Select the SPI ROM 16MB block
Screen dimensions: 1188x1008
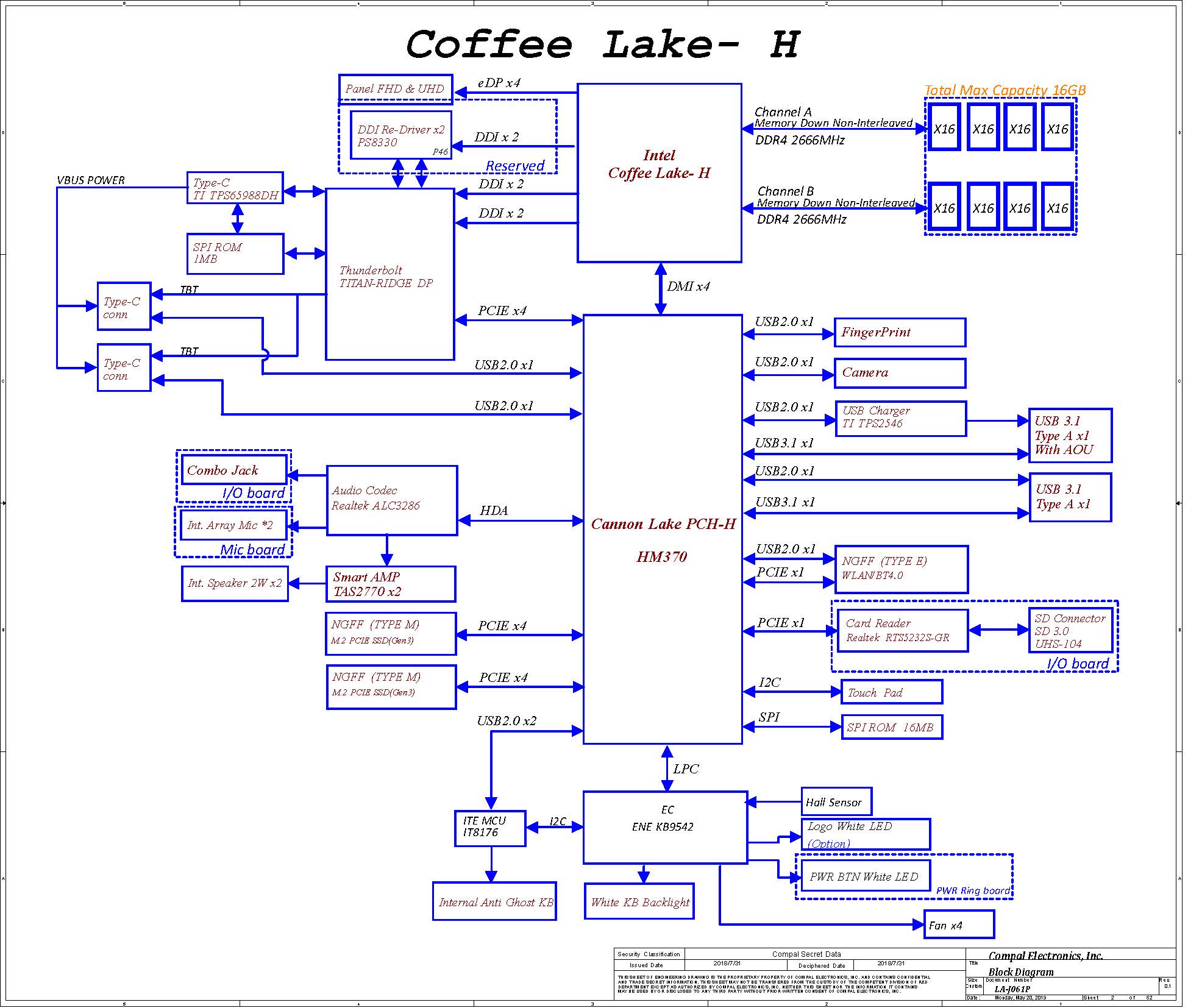click(x=891, y=727)
